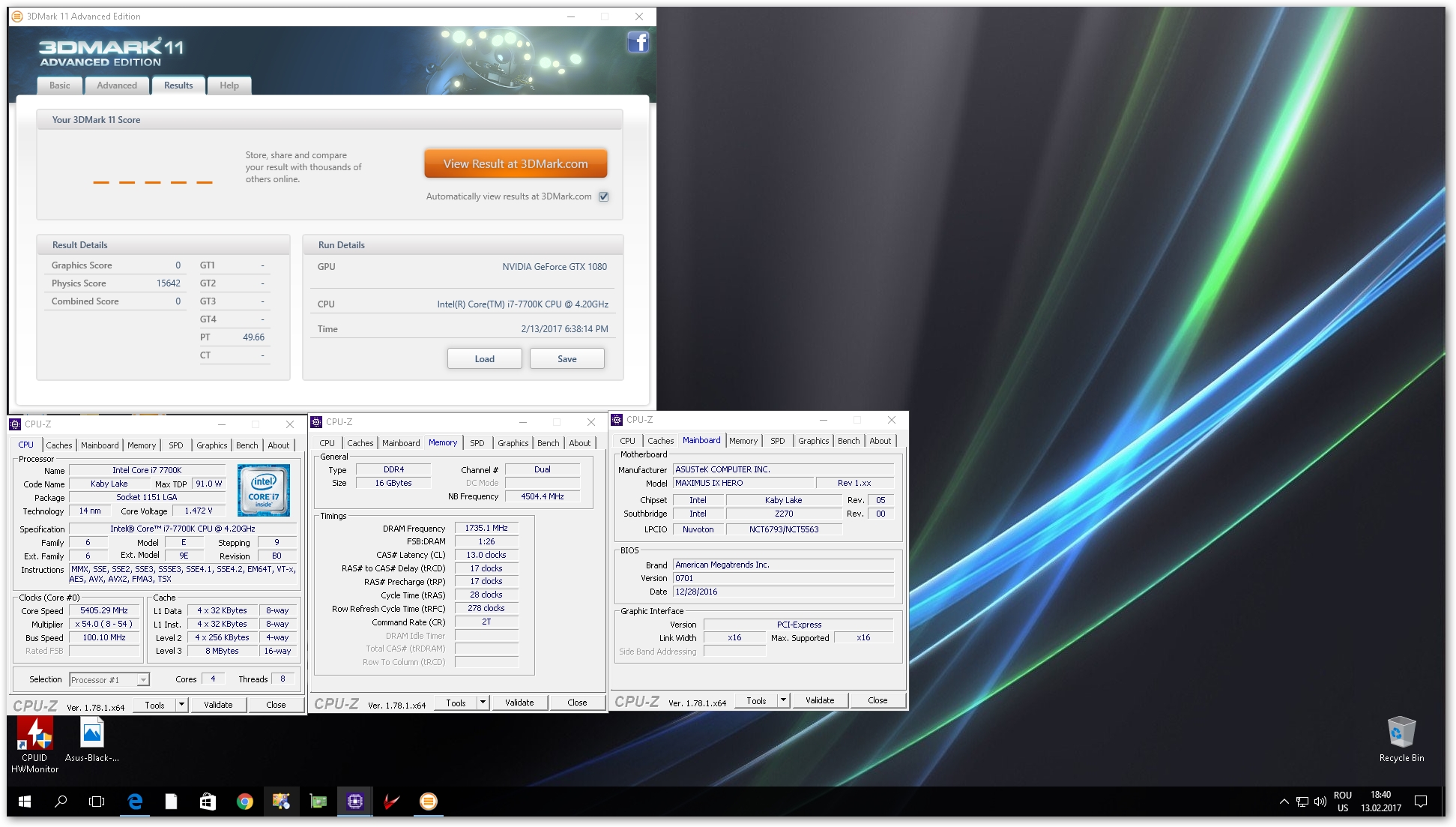Click the DRAM Frequency 1735.1 MHz value
Image resolution: width=1456 pixels, height=827 pixels.
coord(486,528)
